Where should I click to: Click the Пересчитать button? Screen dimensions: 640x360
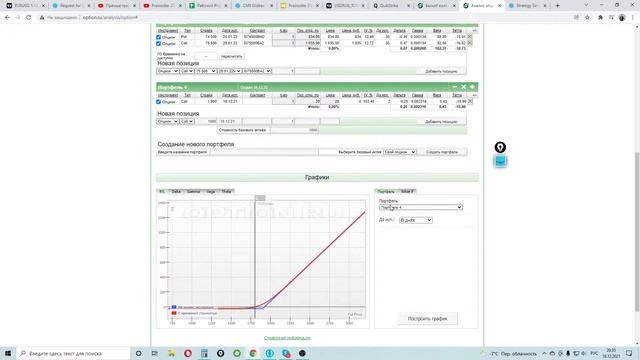(231, 56)
